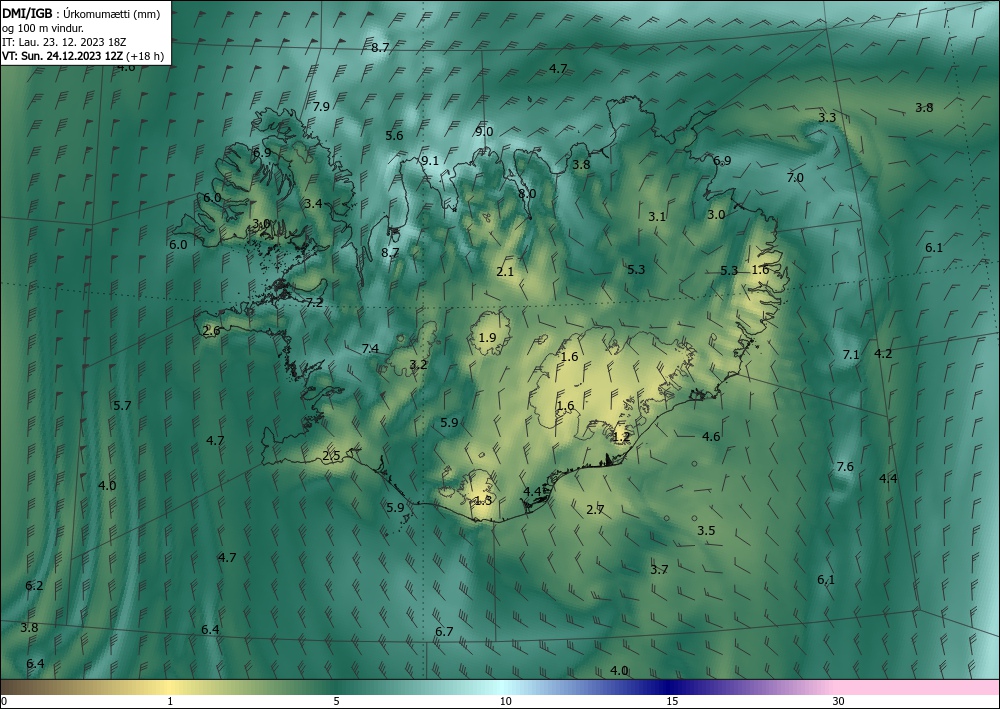The height and width of the screenshot is (709, 1000).
Task: Click the colorbar scale label 0
Action: [x=4, y=701]
